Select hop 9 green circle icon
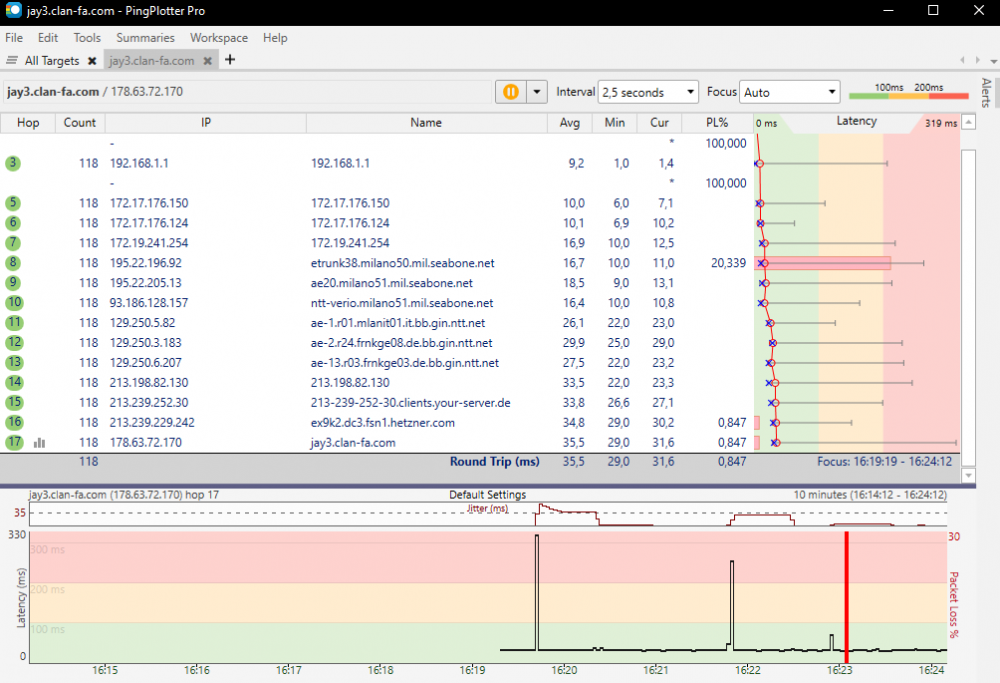This screenshot has width=1000, height=683. [x=13, y=283]
